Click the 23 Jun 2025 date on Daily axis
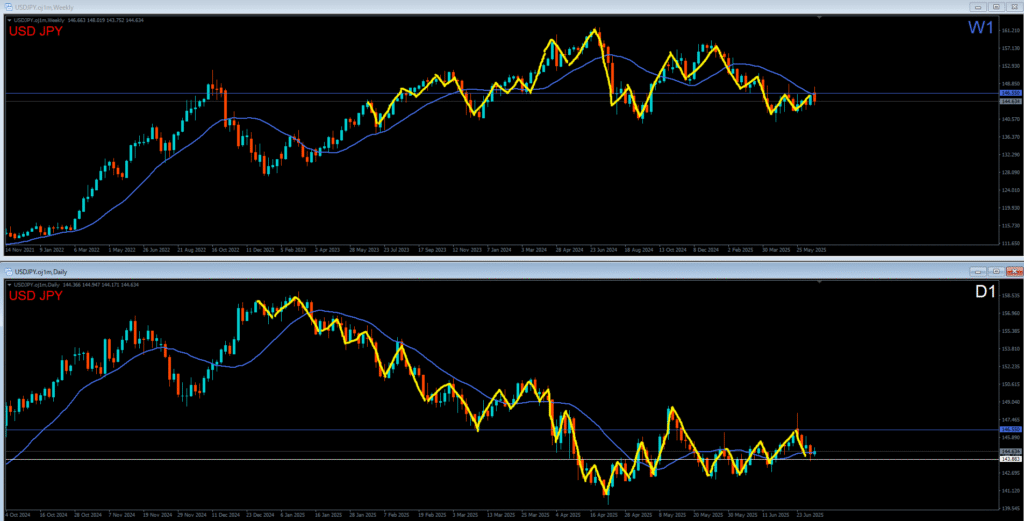The image size is (1024, 521). tap(809, 514)
